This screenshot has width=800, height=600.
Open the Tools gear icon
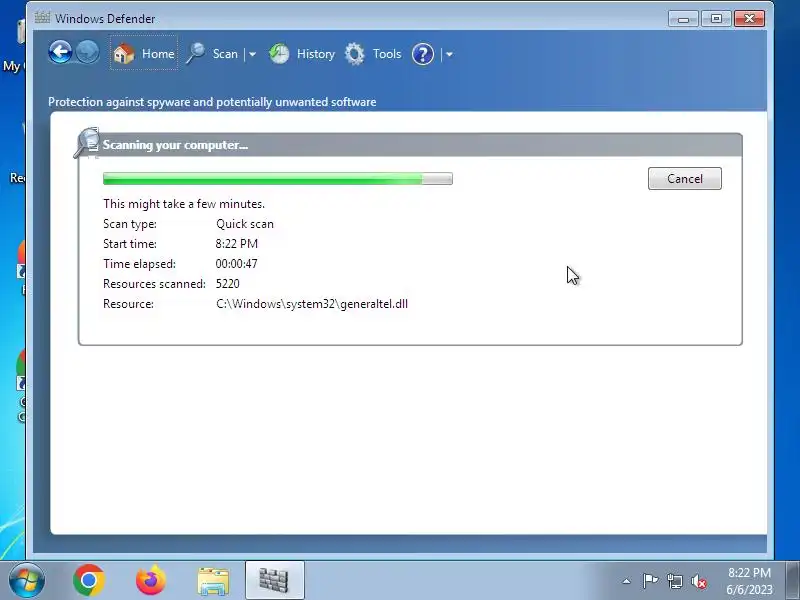pyautogui.click(x=355, y=54)
